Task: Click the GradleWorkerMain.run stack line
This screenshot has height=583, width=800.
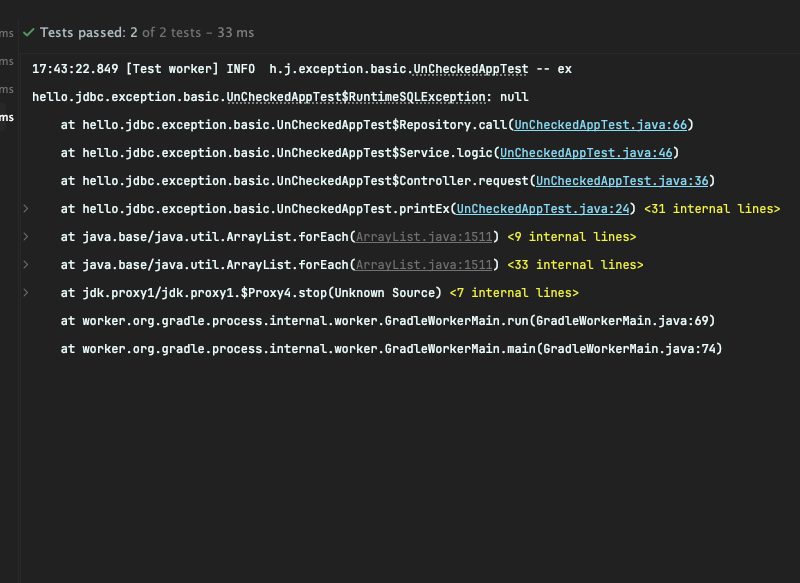Action: (388, 321)
